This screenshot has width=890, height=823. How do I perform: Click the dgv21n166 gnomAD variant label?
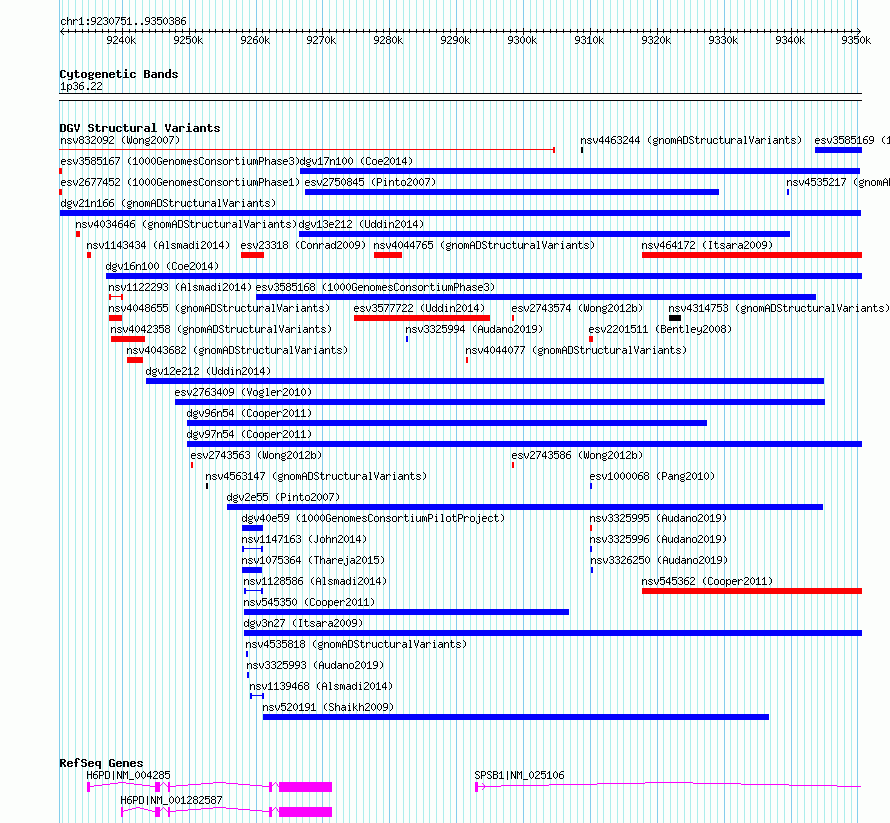pyautogui.click(x=168, y=203)
